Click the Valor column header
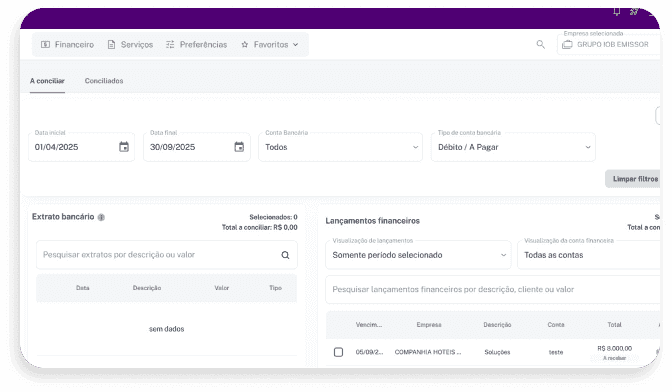672x392 pixels. tap(222, 288)
